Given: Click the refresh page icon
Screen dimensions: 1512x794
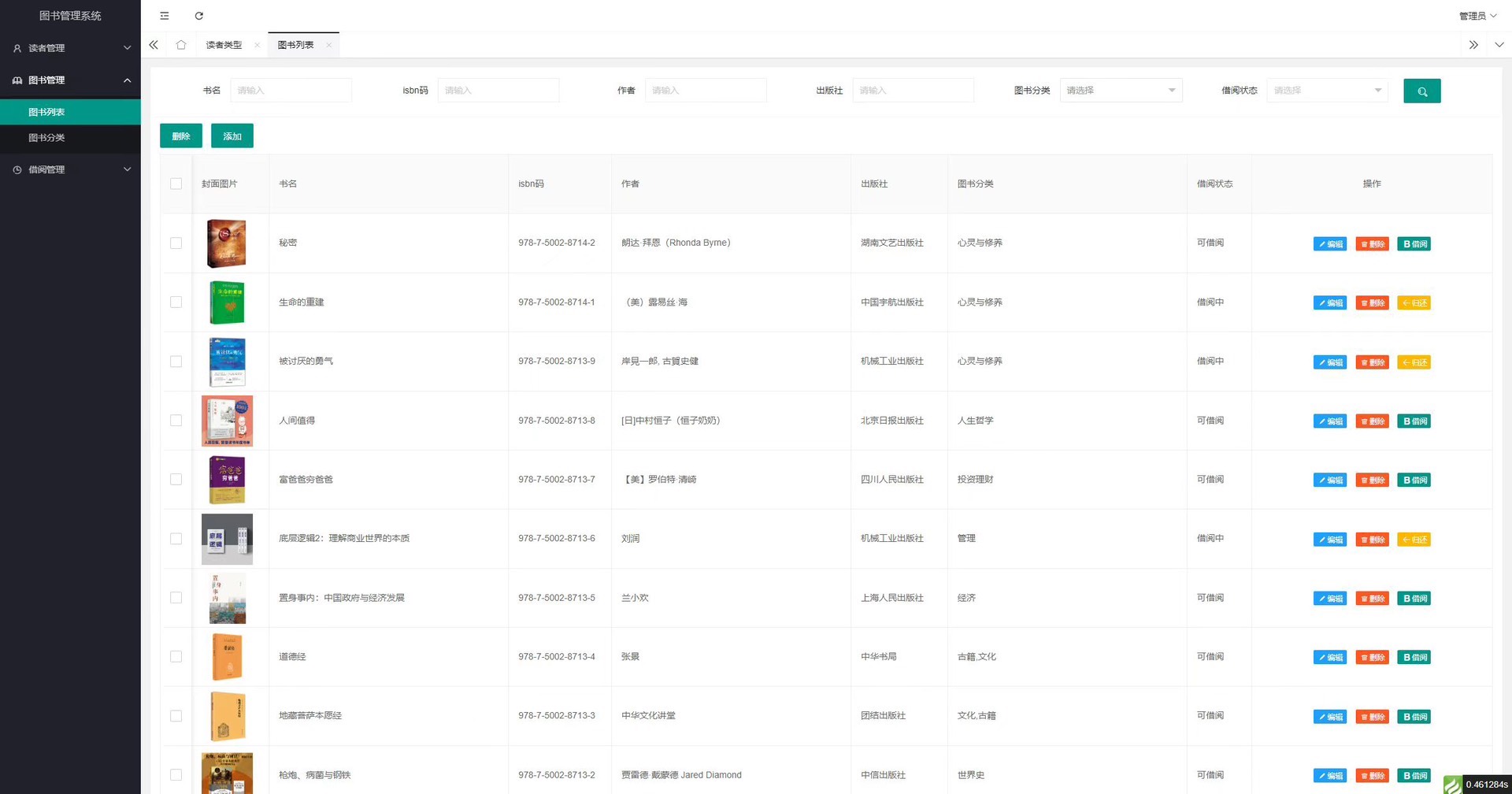Looking at the screenshot, I should coord(199,16).
